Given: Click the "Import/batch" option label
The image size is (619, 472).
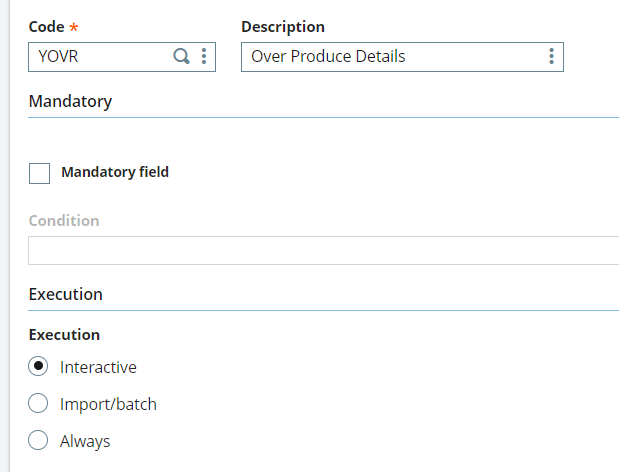Looking at the screenshot, I should [108, 404].
